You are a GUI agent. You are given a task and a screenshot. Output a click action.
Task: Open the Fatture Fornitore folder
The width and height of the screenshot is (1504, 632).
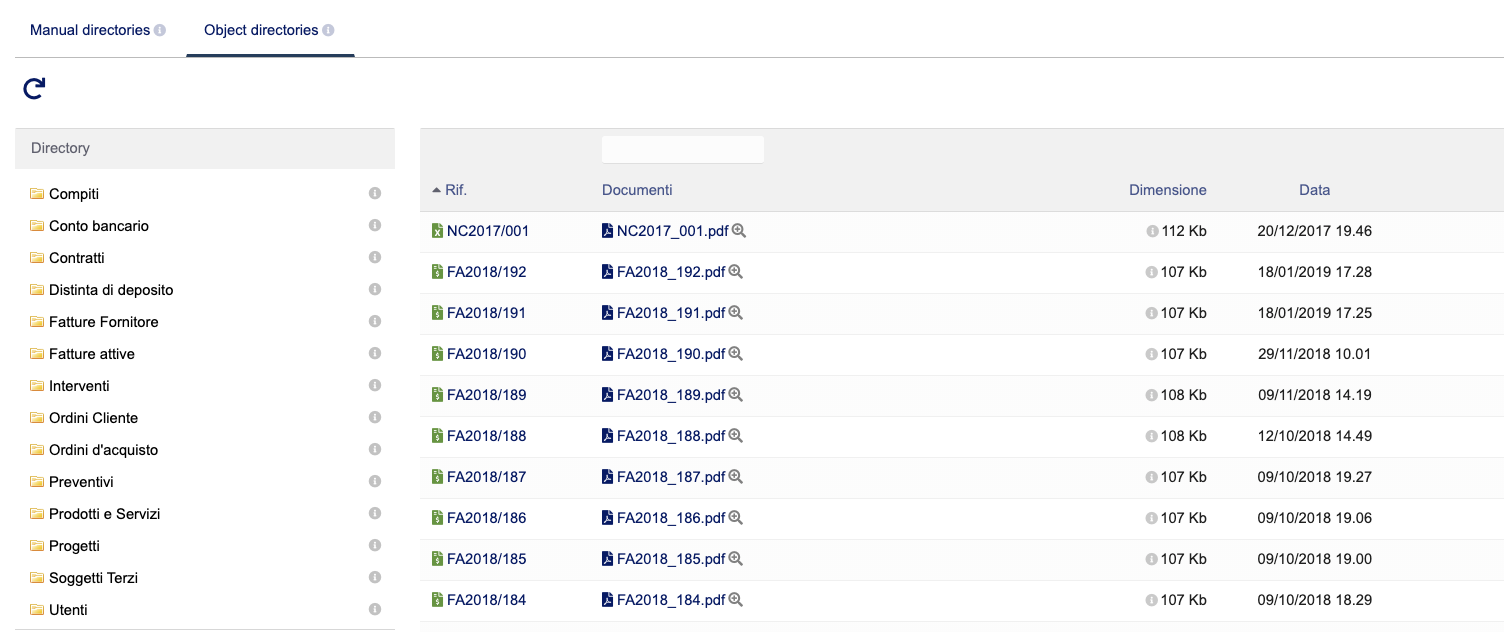(x=103, y=322)
